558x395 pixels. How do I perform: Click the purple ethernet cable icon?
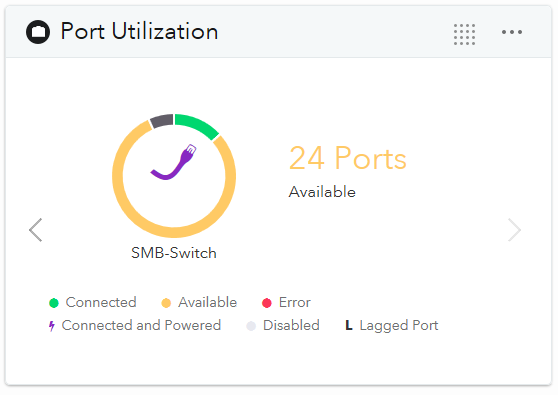coord(174,162)
